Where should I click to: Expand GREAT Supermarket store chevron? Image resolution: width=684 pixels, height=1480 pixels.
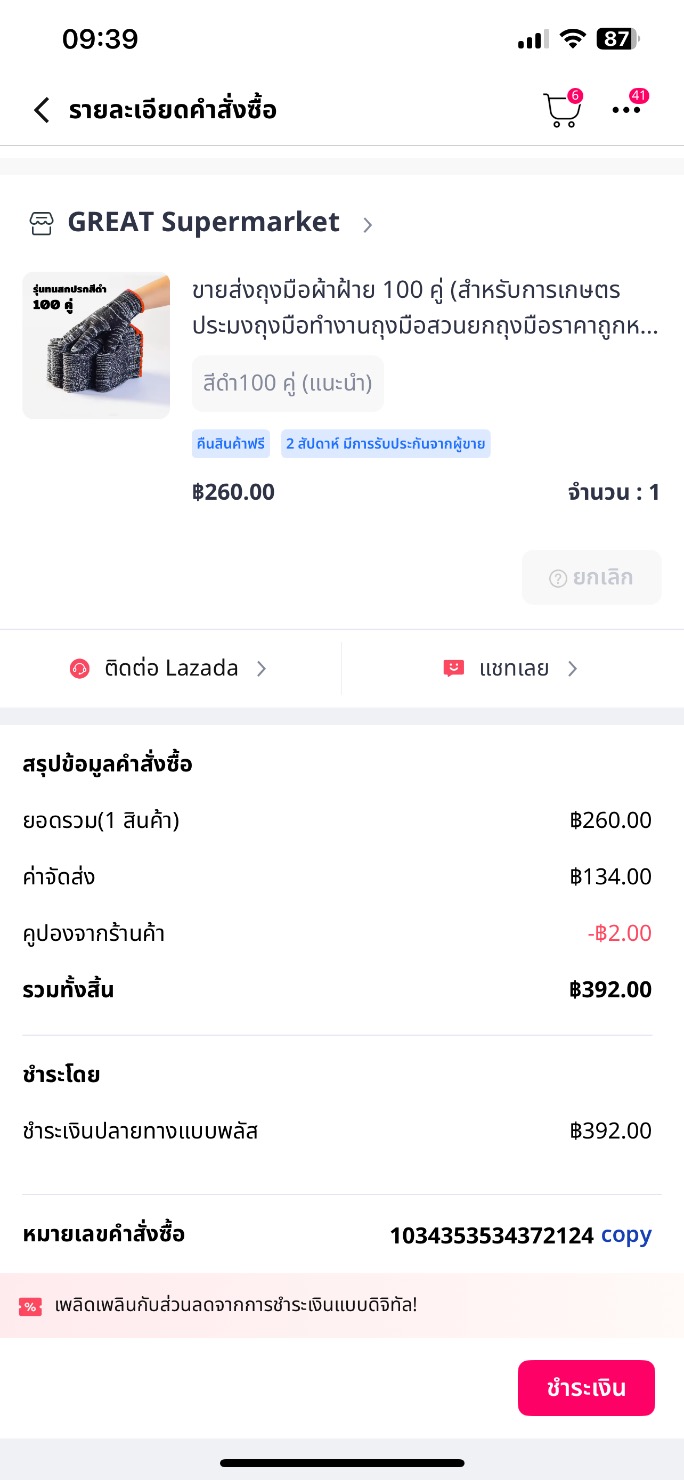pyautogui.click(x=367, y=225)
